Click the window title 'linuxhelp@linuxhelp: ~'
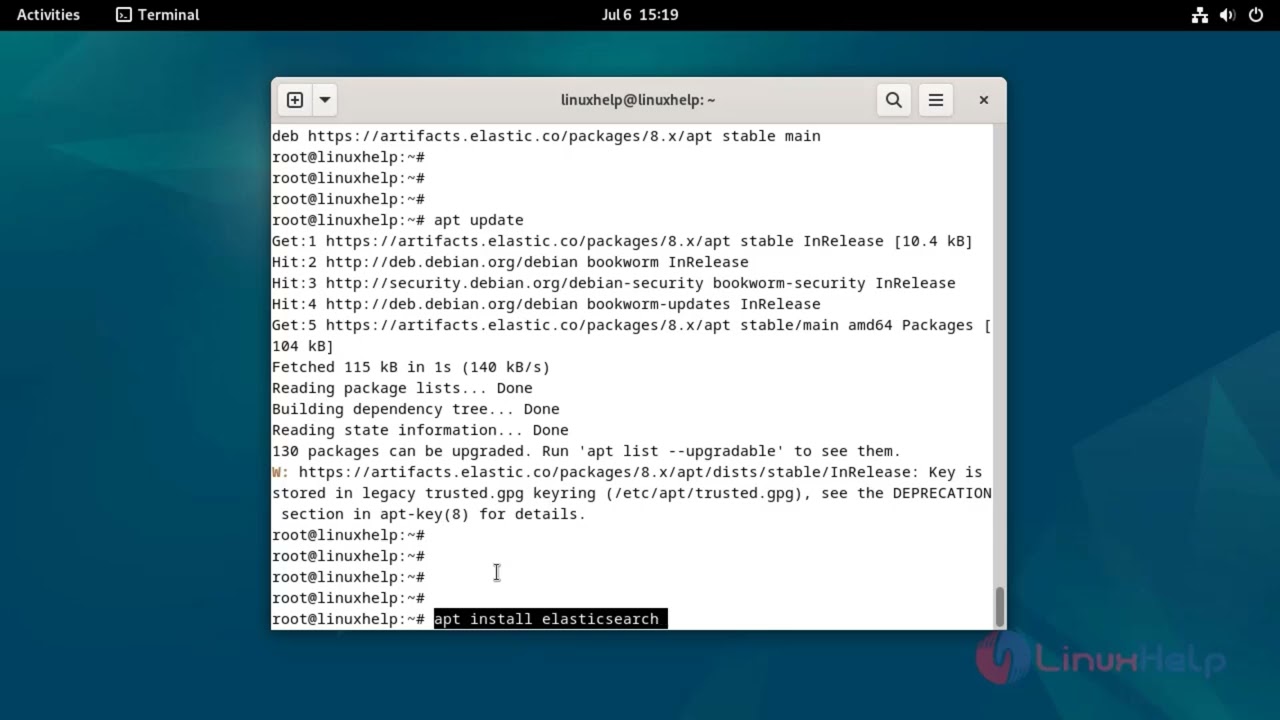Viewport: 1280px width, 720px height. 638,100
